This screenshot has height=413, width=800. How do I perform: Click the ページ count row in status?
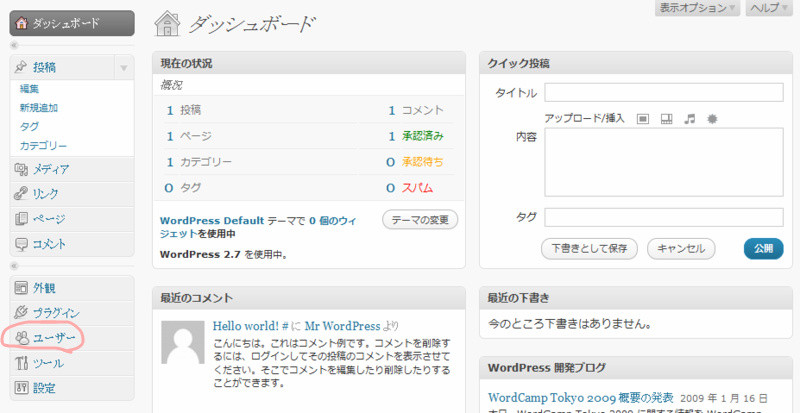(x=189, y=136)
